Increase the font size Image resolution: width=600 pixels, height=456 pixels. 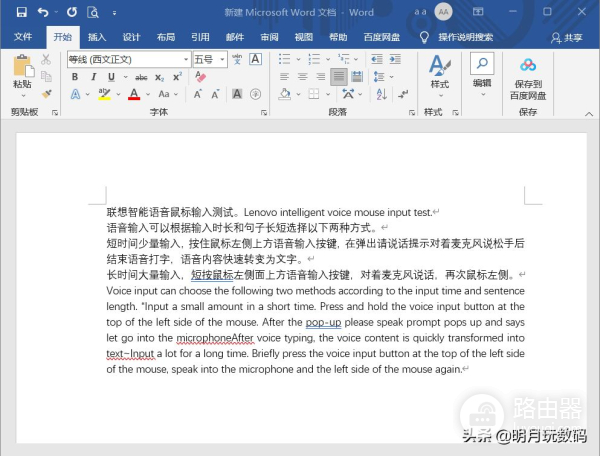click(x=197, y=94)
